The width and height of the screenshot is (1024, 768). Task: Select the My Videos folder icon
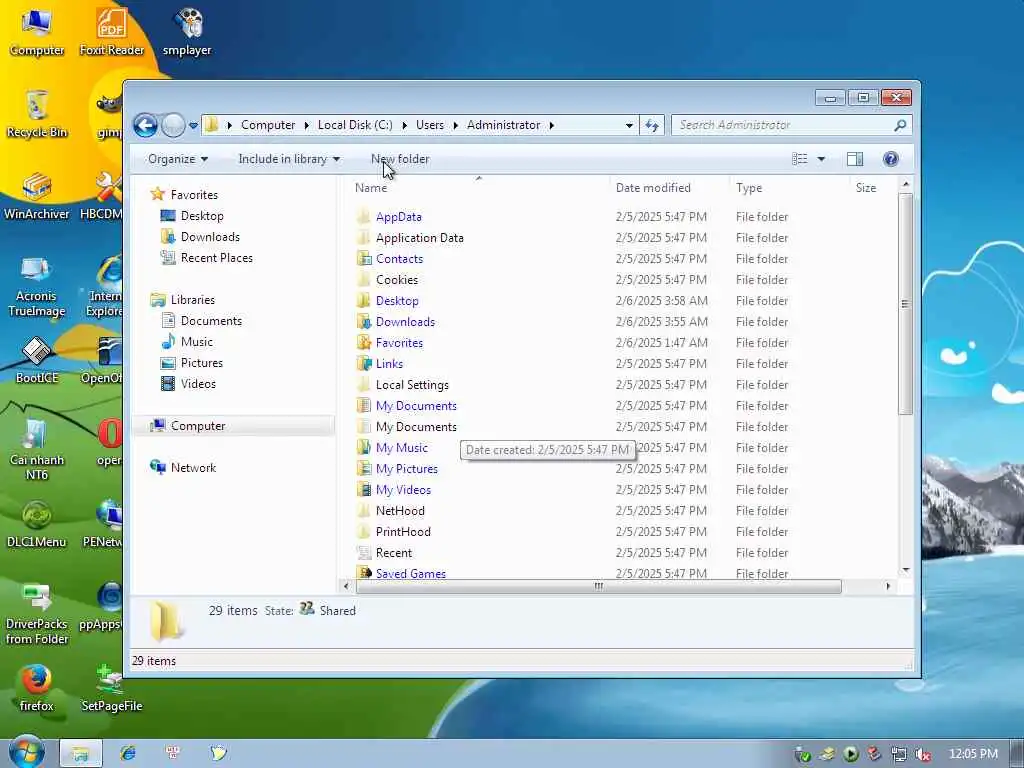[364, 489]
